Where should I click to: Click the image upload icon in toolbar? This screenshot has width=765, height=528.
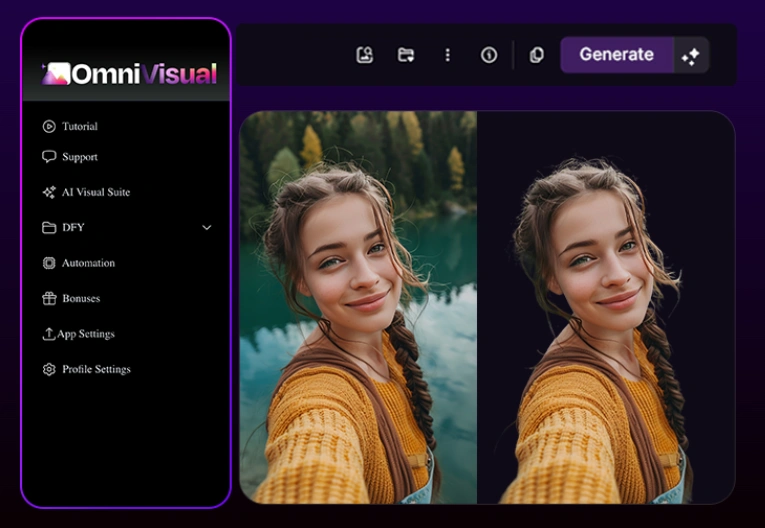364,55
